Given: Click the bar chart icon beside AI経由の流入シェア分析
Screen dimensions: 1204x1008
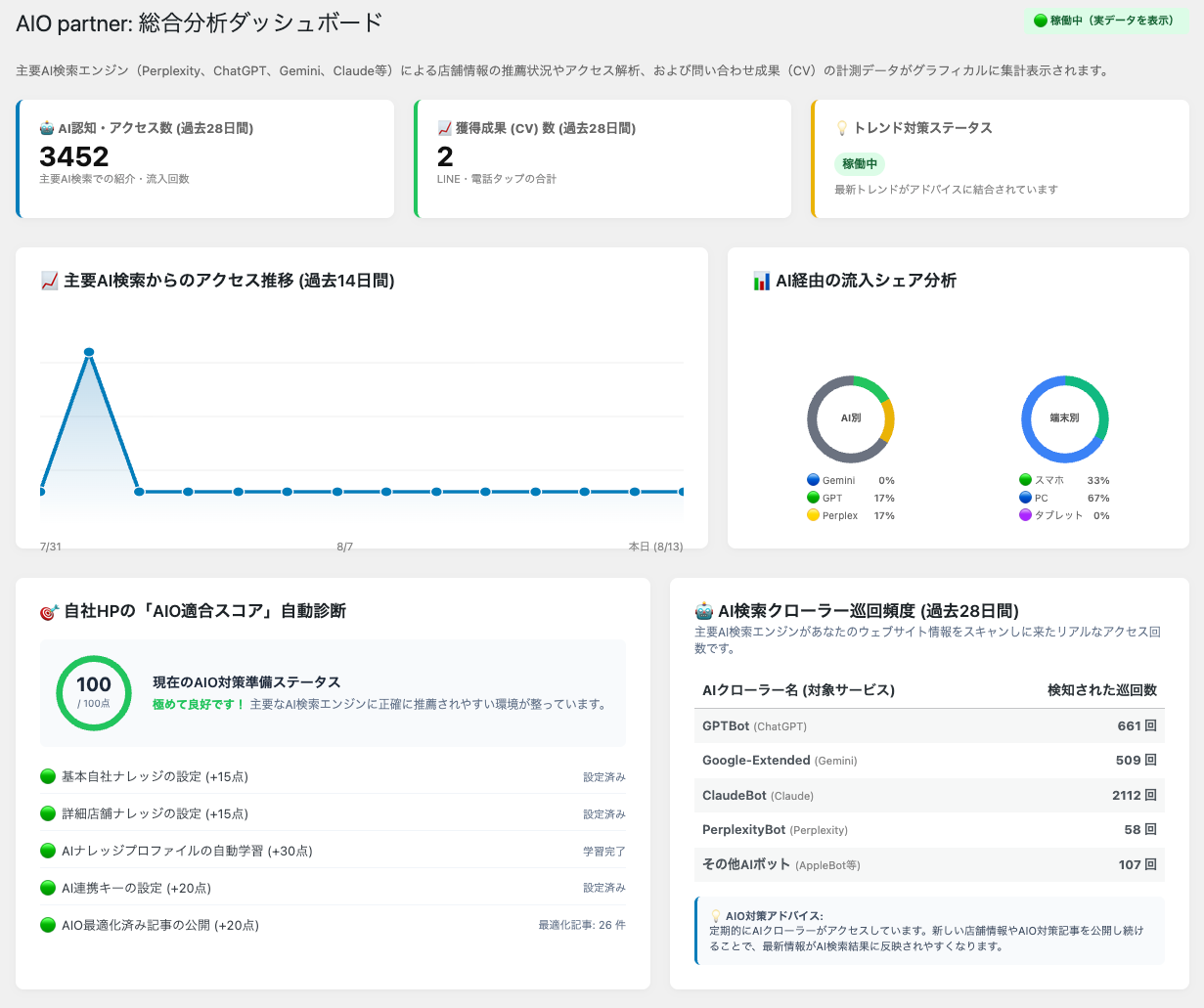Looking at the screenshot, I should coord(762,282).
